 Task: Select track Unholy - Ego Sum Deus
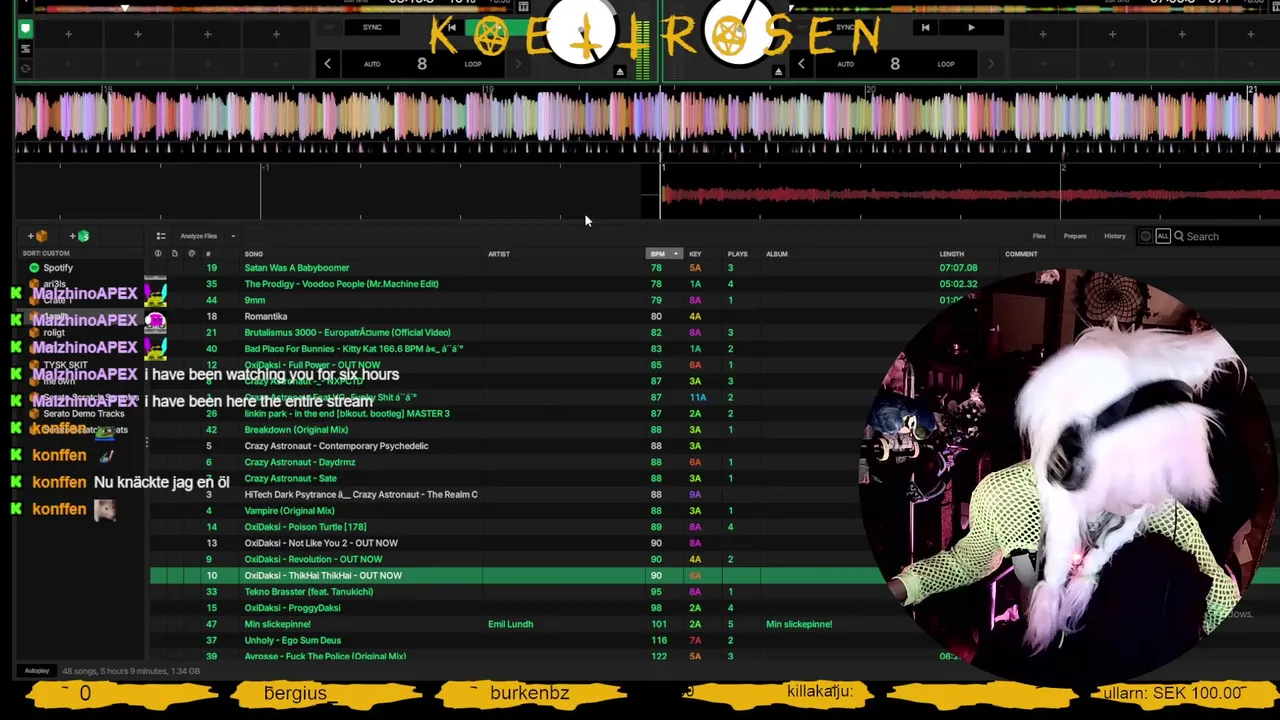tap(293, 640)
